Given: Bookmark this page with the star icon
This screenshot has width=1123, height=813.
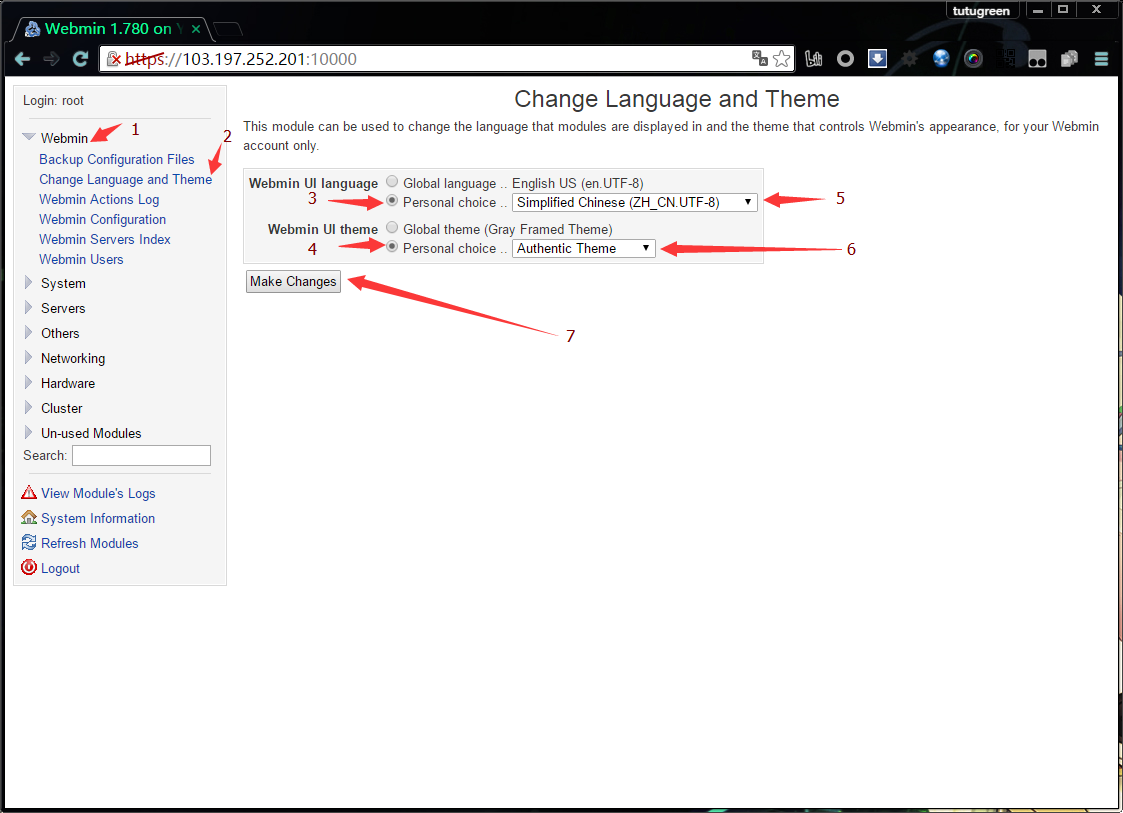Looking at the screenshot, I should point(781,59).
